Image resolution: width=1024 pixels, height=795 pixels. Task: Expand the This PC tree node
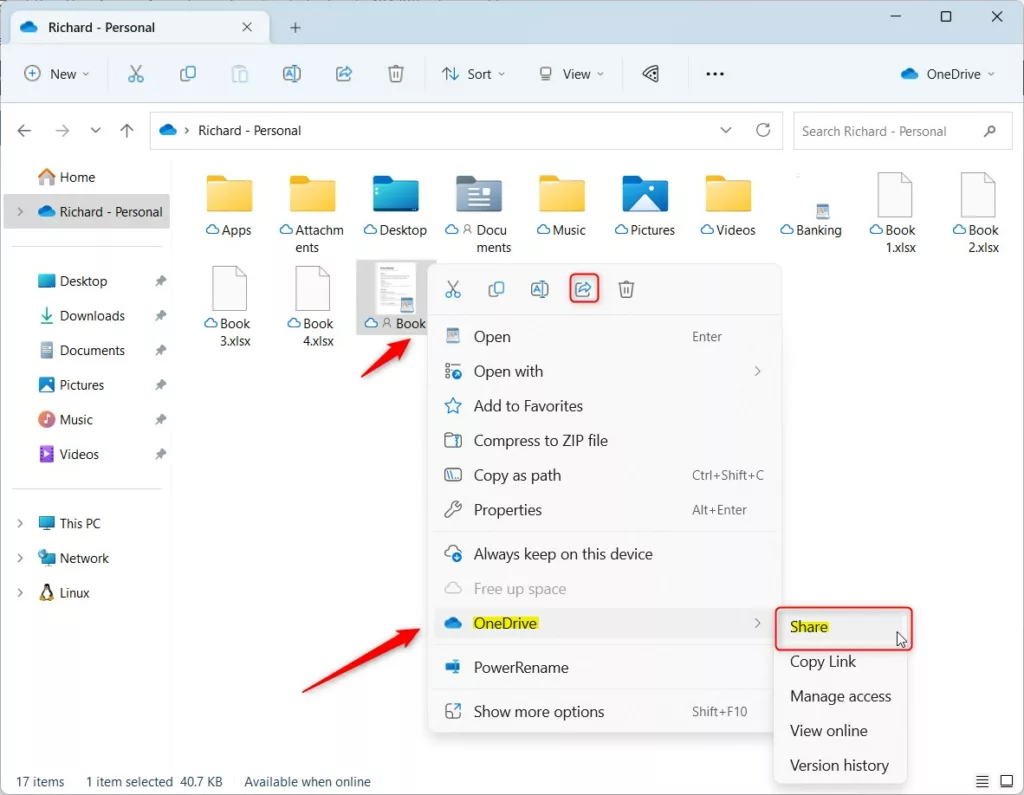[20, 523]
